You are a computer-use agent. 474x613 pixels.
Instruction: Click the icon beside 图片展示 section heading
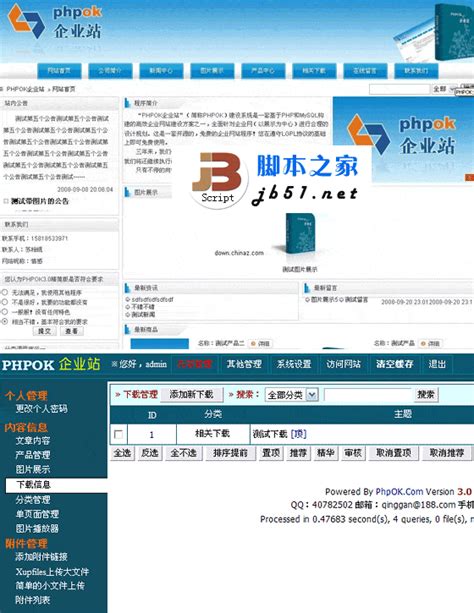pos(127,192)
